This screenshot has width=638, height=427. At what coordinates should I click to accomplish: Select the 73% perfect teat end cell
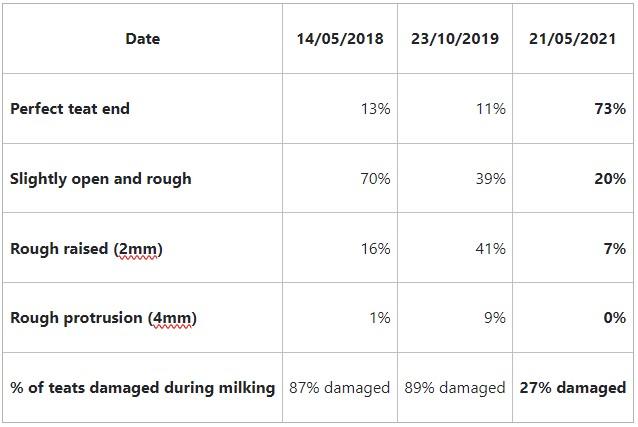(x=610, y=109)
